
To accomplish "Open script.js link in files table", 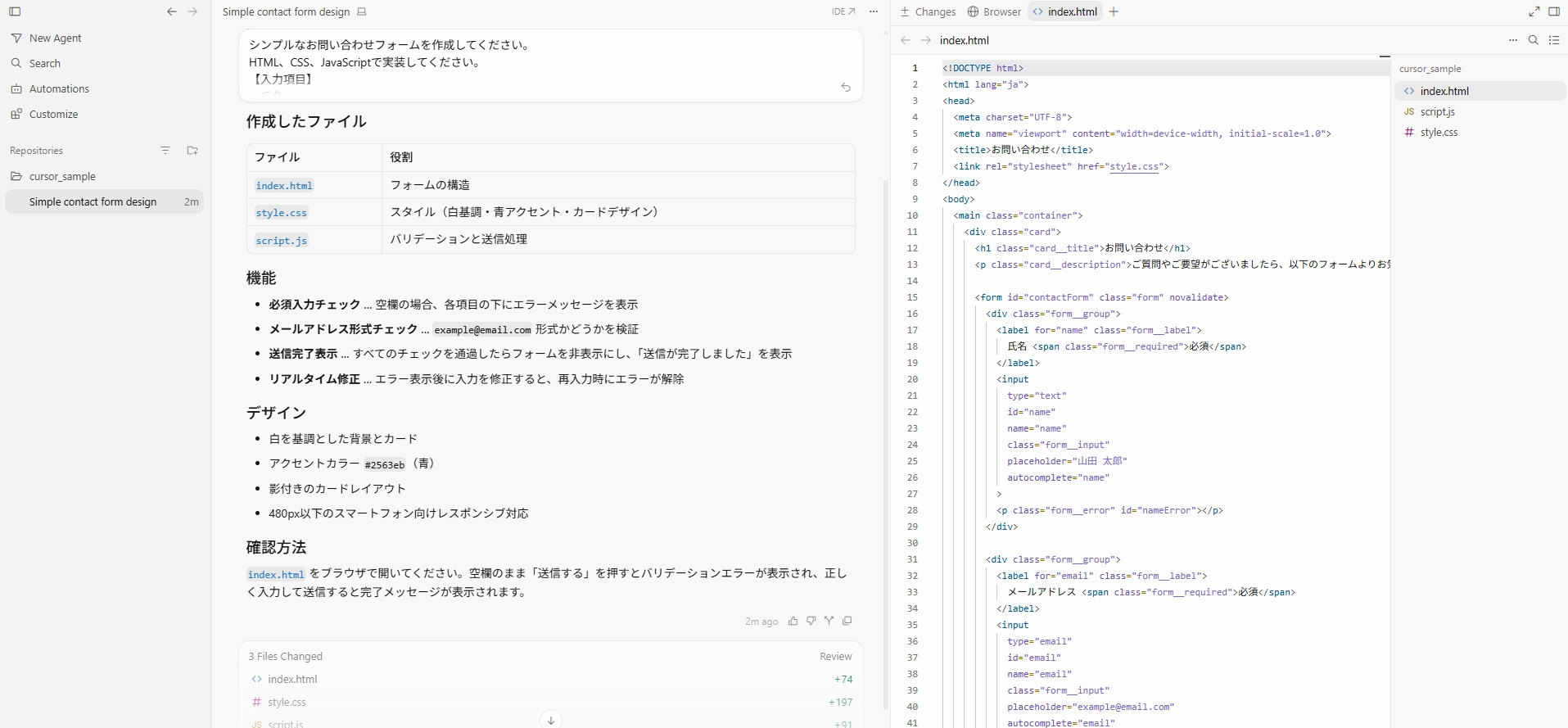I will click(x=282, y=241).
